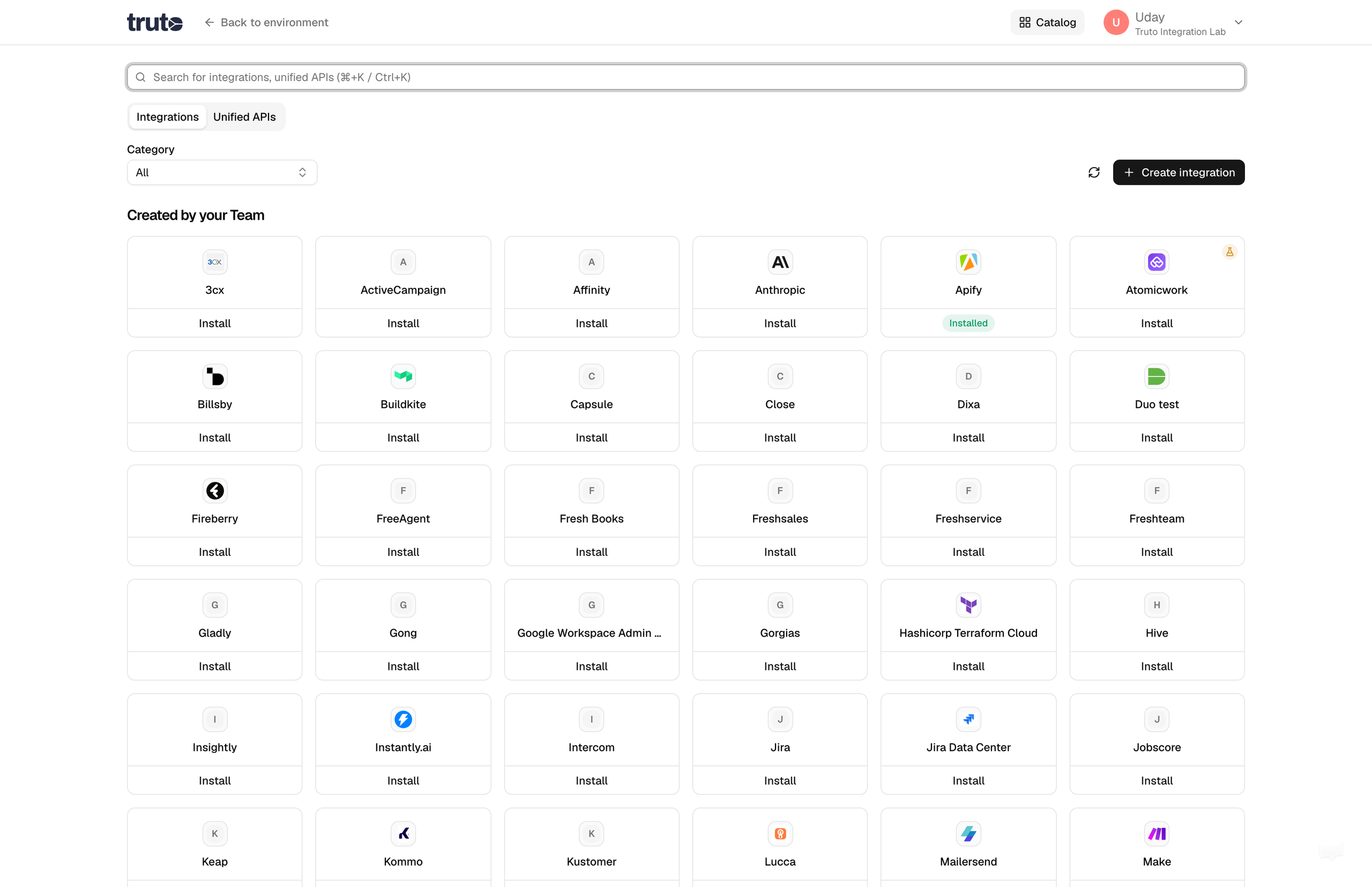The image size is (1372, 887).
Task: Click the Uday user avatar
Action: (1116, 23)
